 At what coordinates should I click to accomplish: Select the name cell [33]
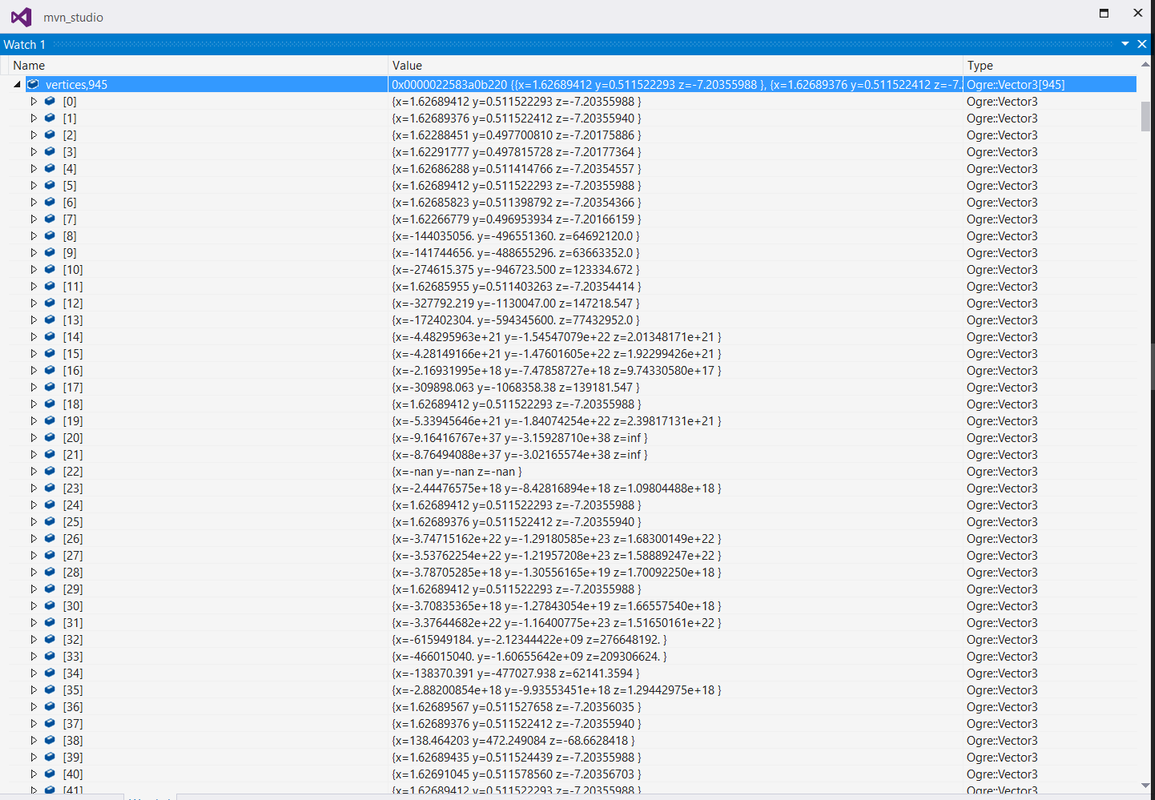[x=73, y=656]
